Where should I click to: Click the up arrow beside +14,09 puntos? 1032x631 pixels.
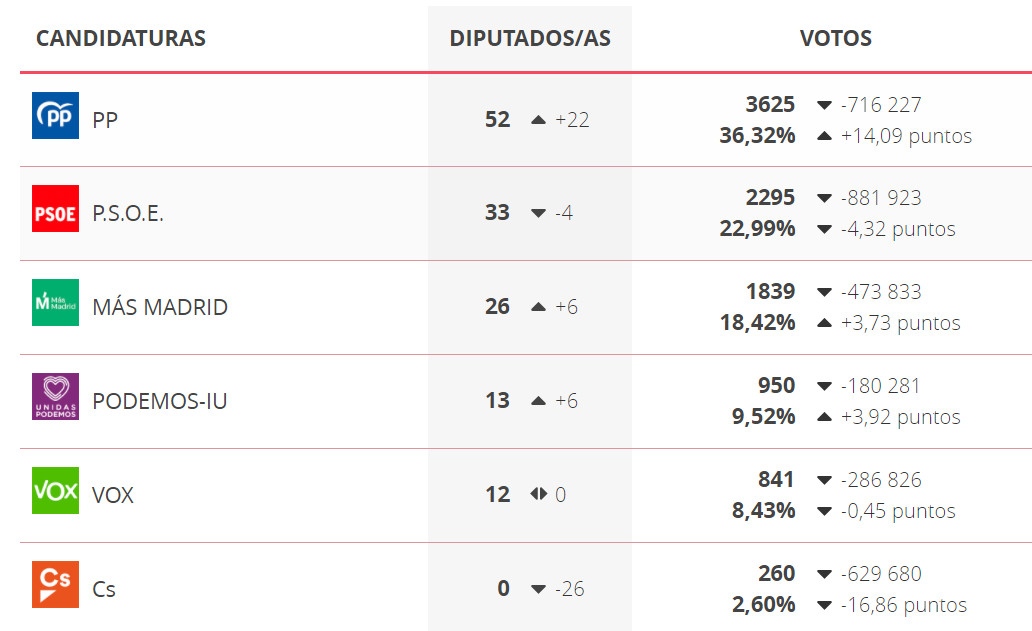[824, 136]
